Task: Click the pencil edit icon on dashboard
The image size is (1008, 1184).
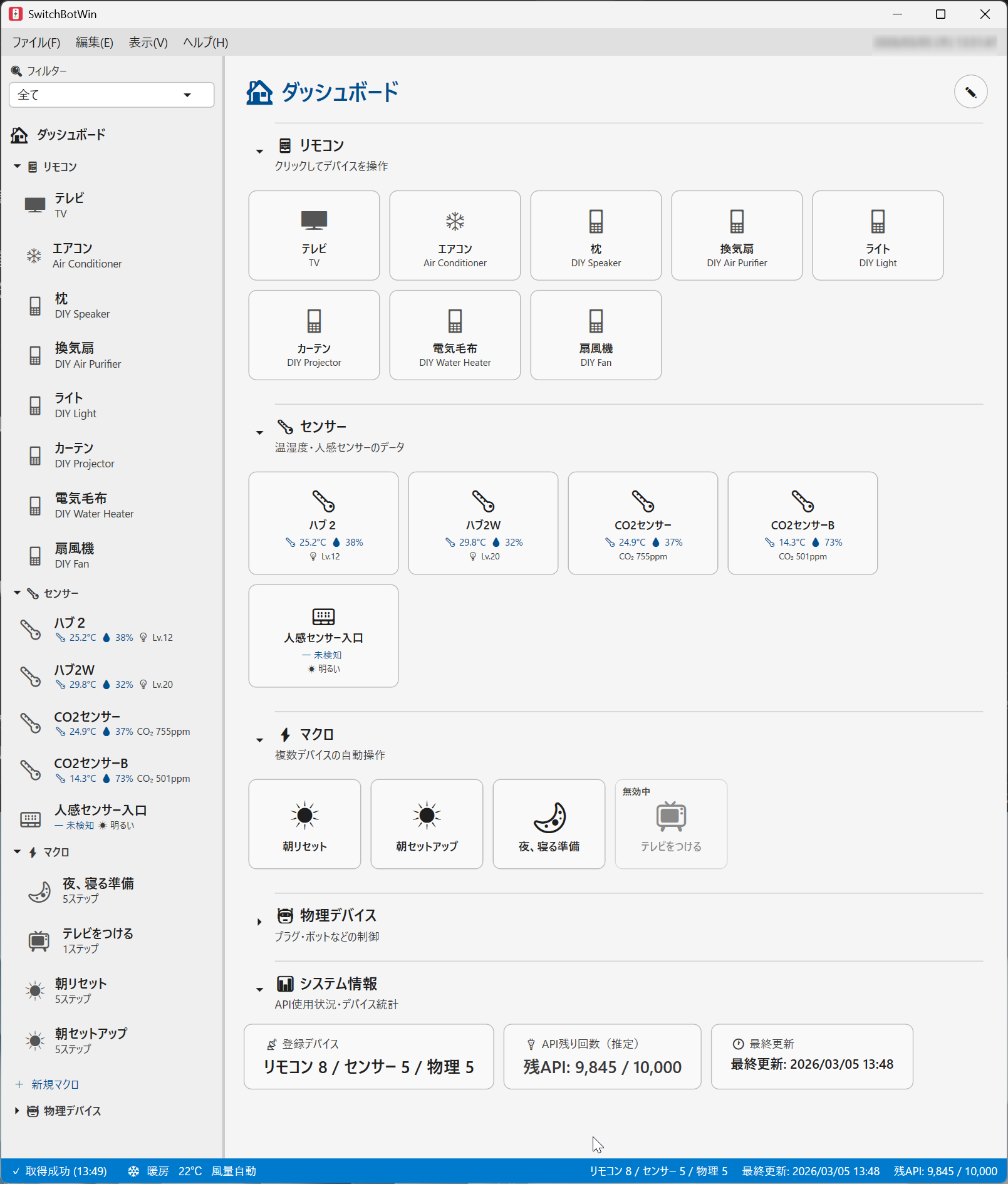Action: pos(970,92)
